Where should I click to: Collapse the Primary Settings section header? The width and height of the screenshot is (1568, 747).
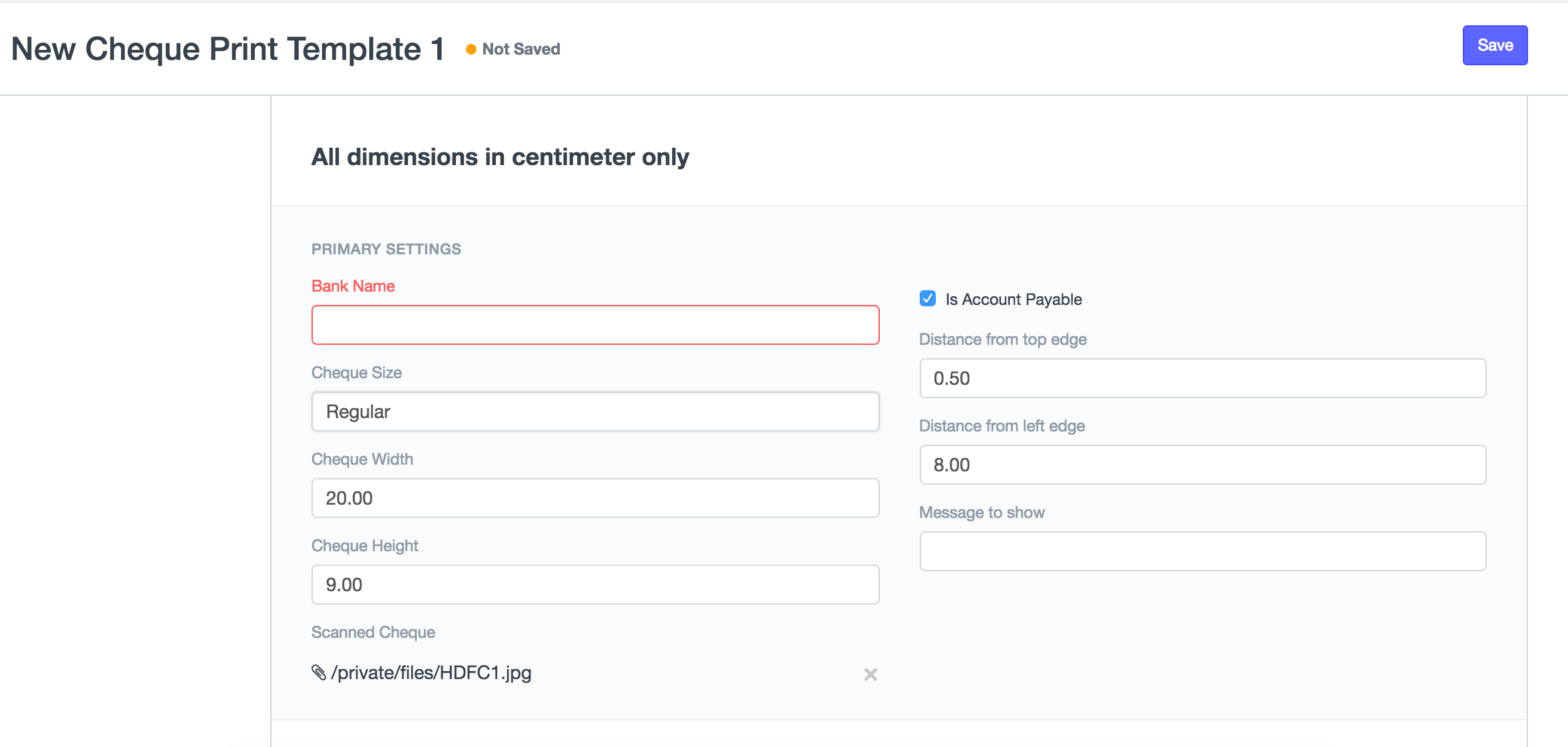point(386,249)
